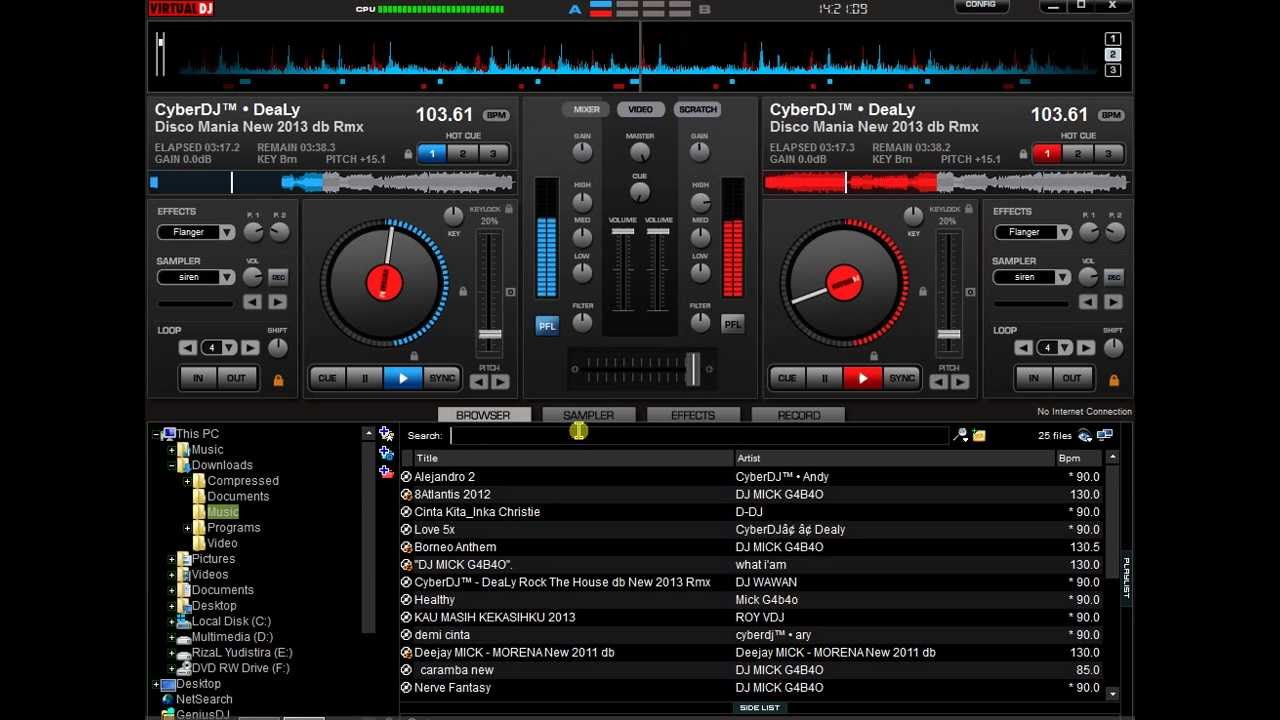Screen dimensions: 1280x720
Task: Open the SIDE LIST panel
Action: coord(759,708)
